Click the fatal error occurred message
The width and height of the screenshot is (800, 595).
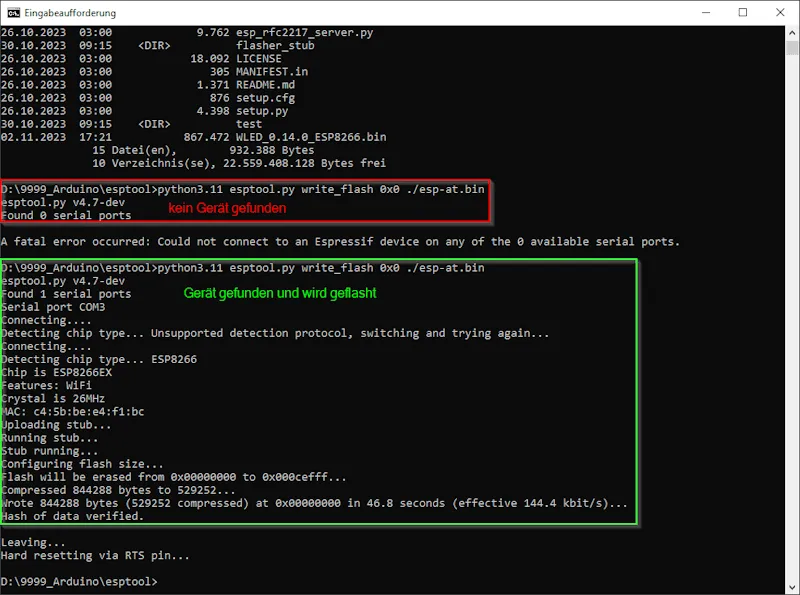point(340,242)
